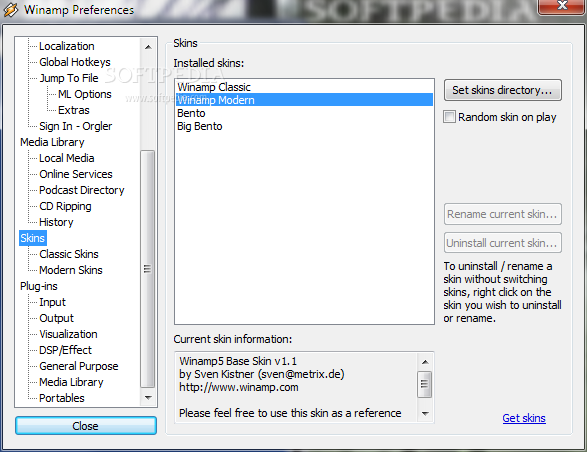This screenshot has height=452, width=587.
Task: Open General Purpose plug-ins page
Action: 79,366
